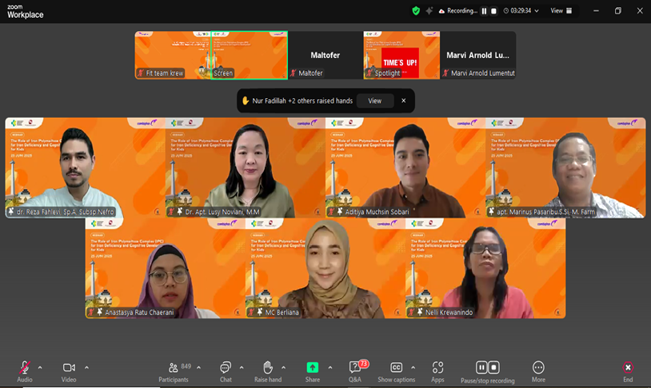Click pin icon on MC Berliana tile
The width and height of the screenshot is (651, 388).
[259, 312]
